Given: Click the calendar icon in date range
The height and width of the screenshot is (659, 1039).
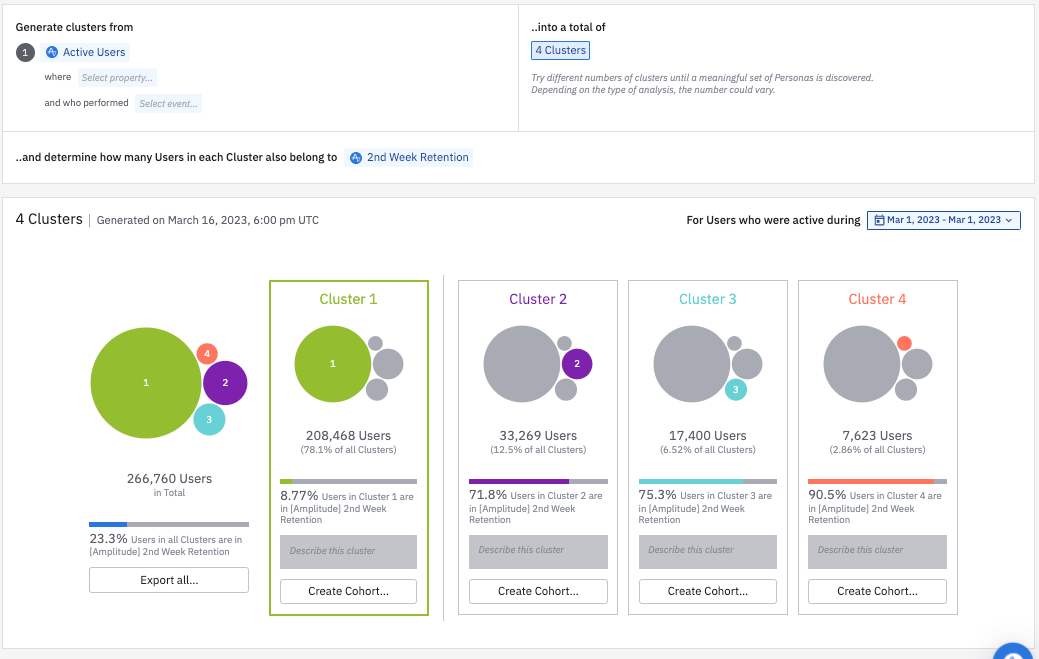Looking at the screenshot, I should (x=879, y=220).
